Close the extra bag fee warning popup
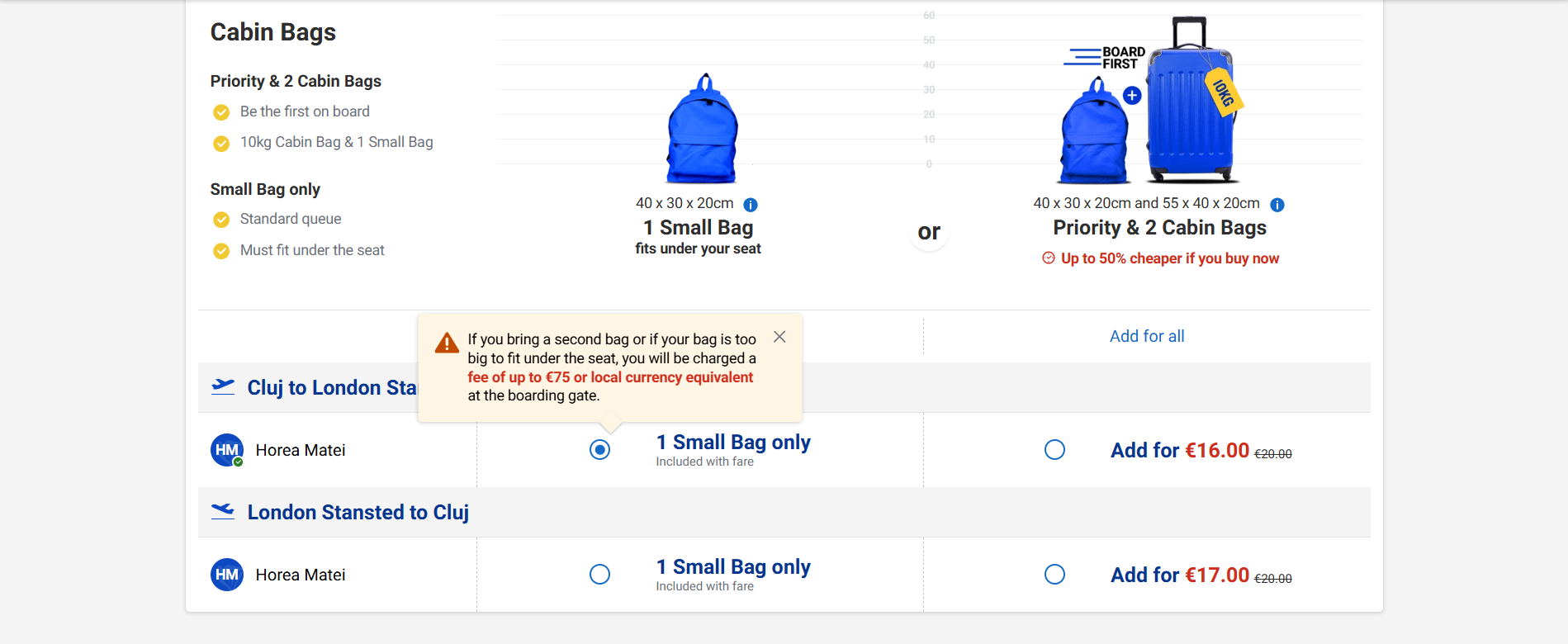This screenshot has width=1568, height=644. [779, 337]
